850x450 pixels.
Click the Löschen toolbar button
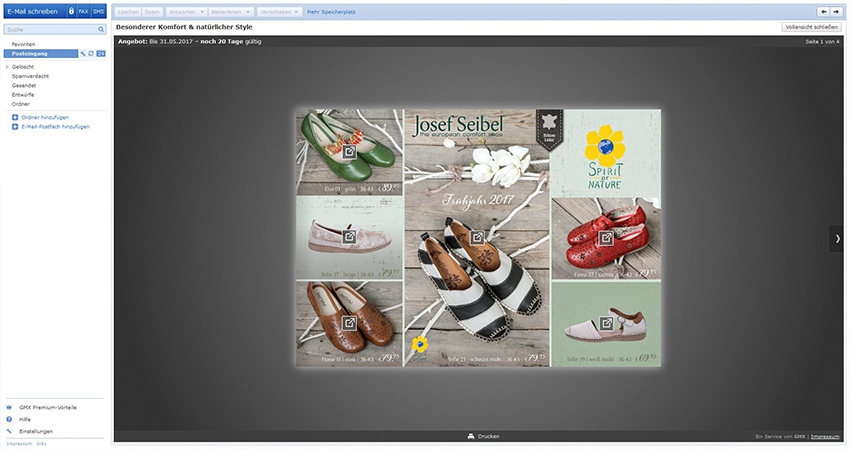tap(128, 12)
